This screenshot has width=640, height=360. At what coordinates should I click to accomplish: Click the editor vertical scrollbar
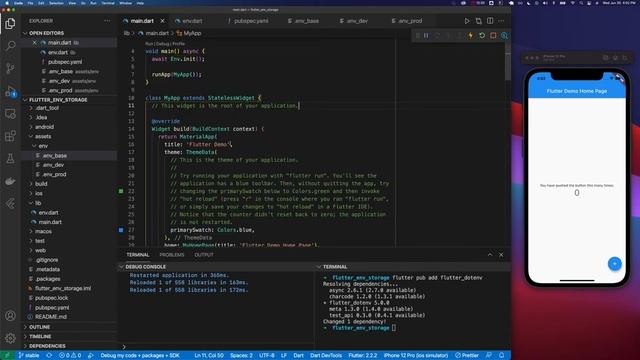click(507, 61)
